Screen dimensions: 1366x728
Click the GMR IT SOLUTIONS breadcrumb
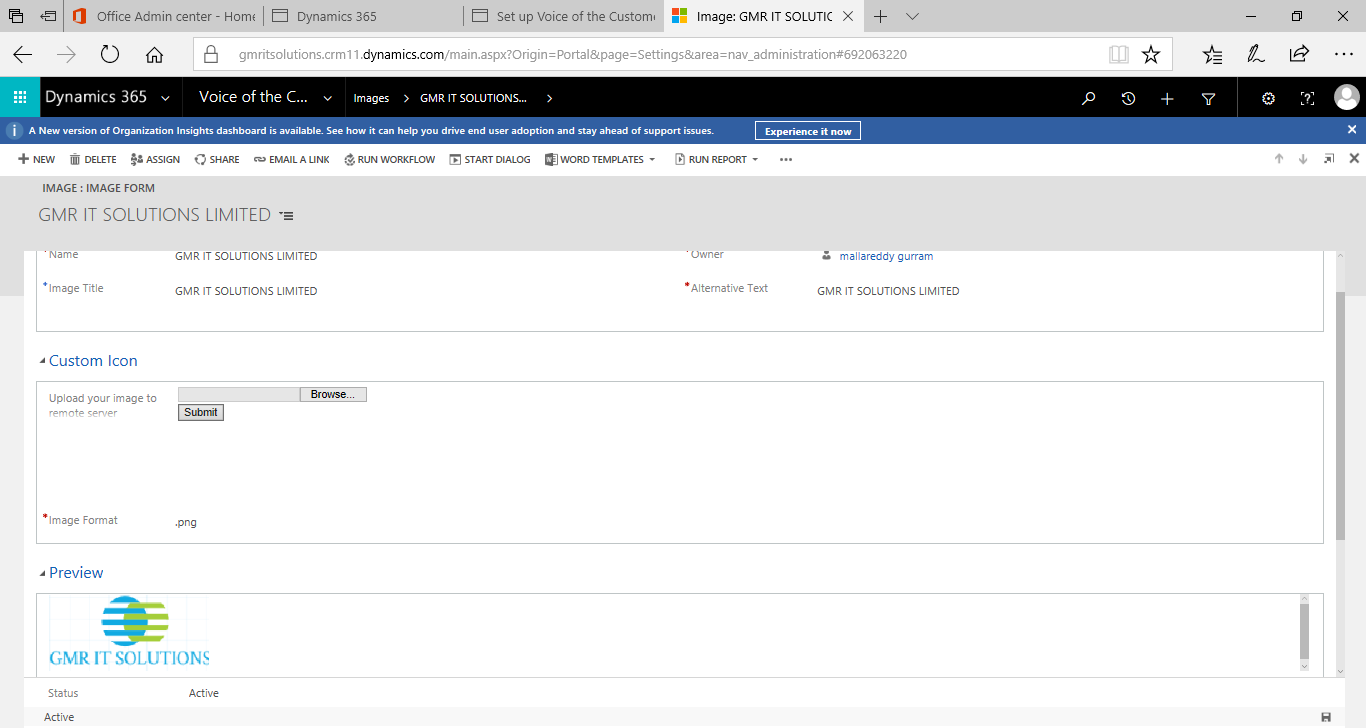[473, 98]
